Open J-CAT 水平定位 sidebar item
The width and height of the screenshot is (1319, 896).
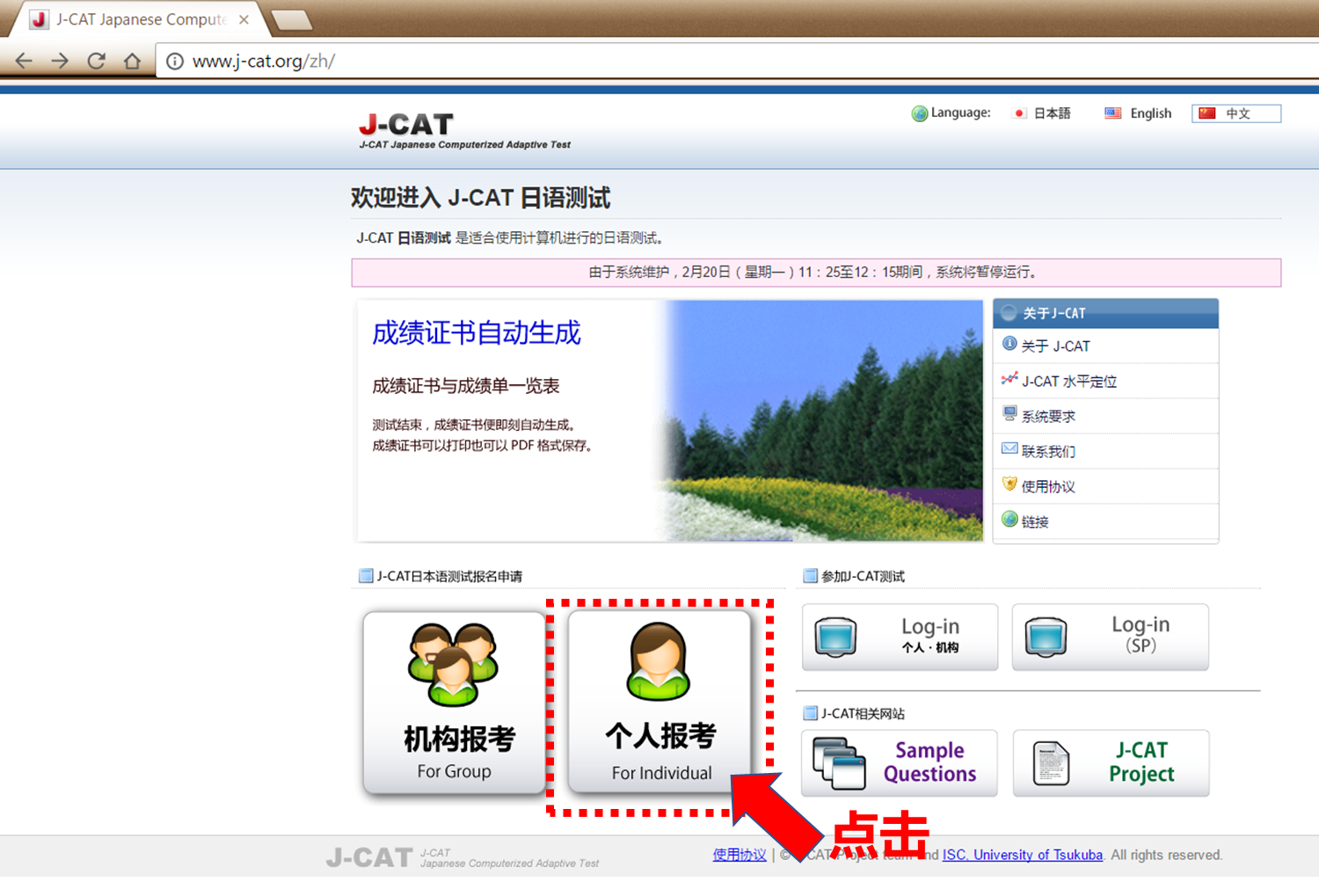click(1105, 381)
